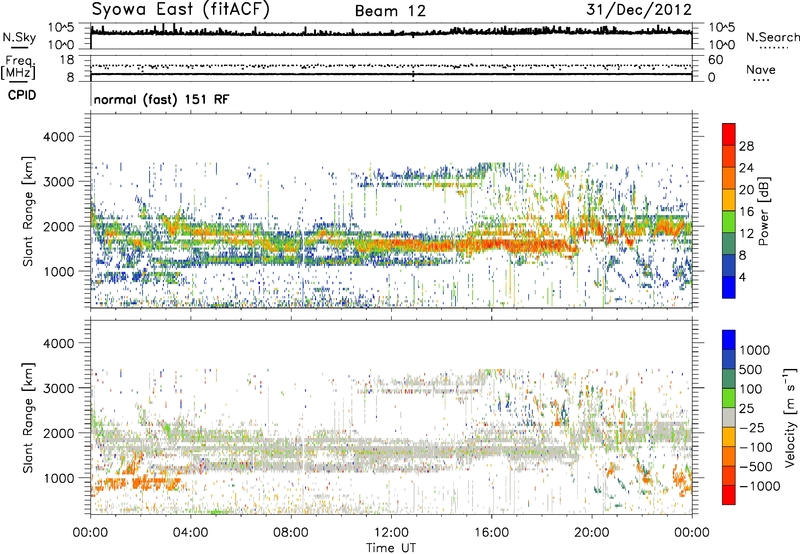This screenshot has width=800, height=554.
Task: Click the '-1000' Velocity colorbar tick value
Action: click(759, 486)
